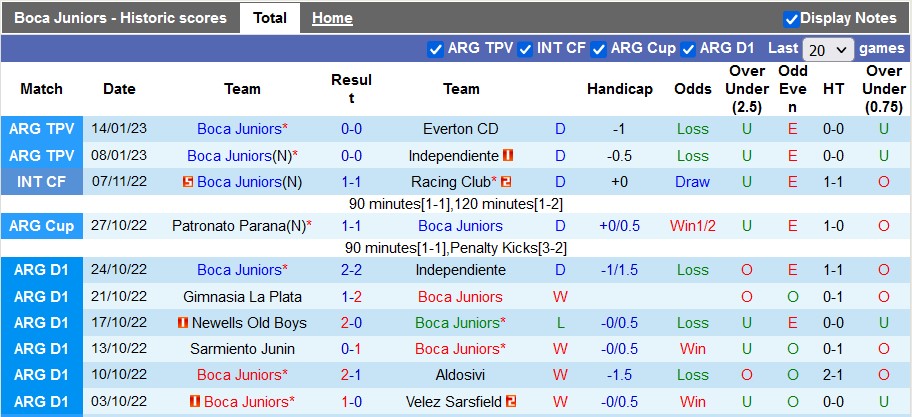Click red card badge beside Velez Sarsfield
Image resolution: width=912 pixels, height=417 pixels.
click(510, 401)
